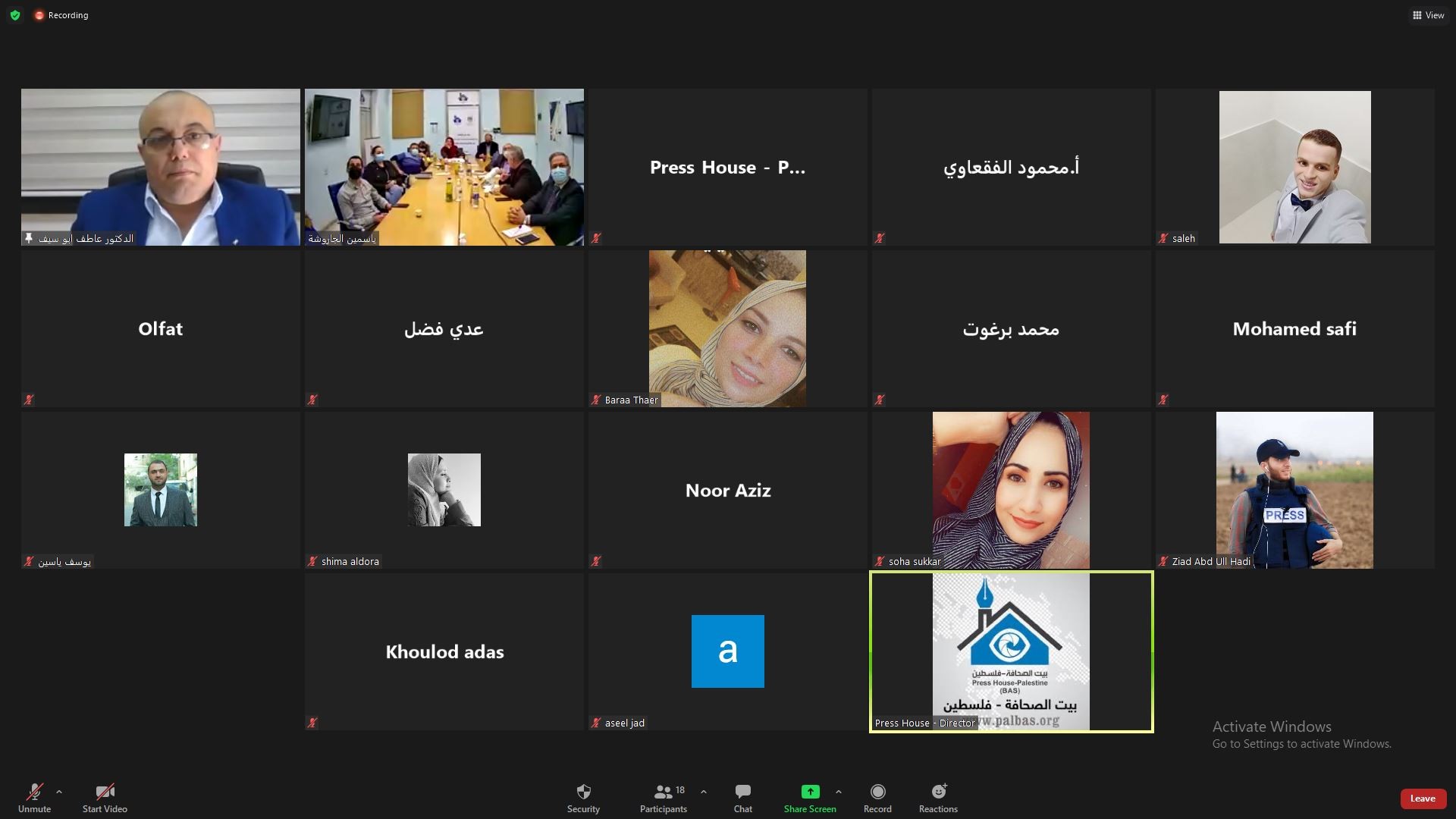Toggle Start Video camera on
The height and width of the screenshot is (819, 1456).
(105, 797)
